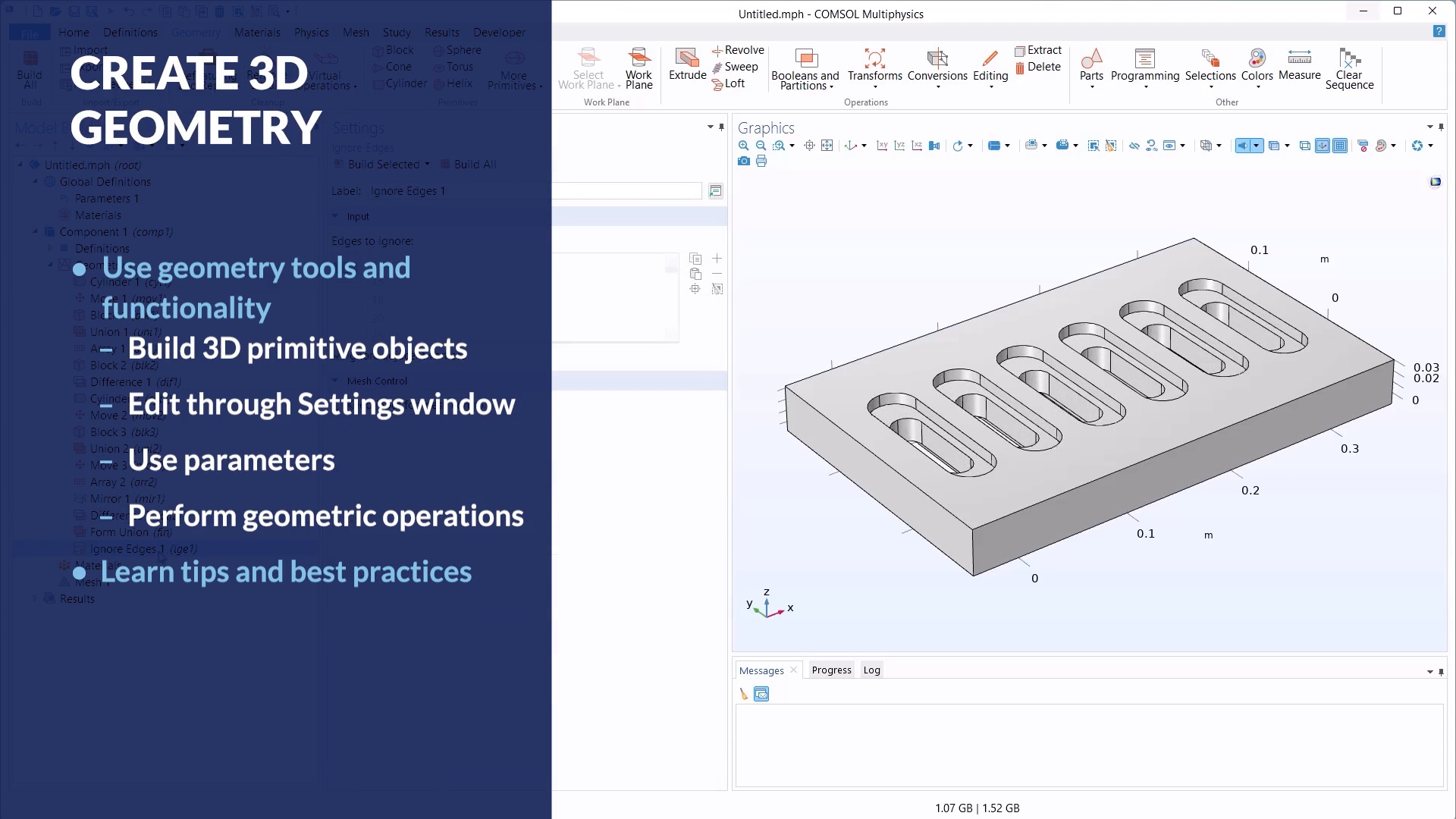Click Zoom Out in Graphics toolbar
This screenshot has height=819, width=1456.
point(761,146)
